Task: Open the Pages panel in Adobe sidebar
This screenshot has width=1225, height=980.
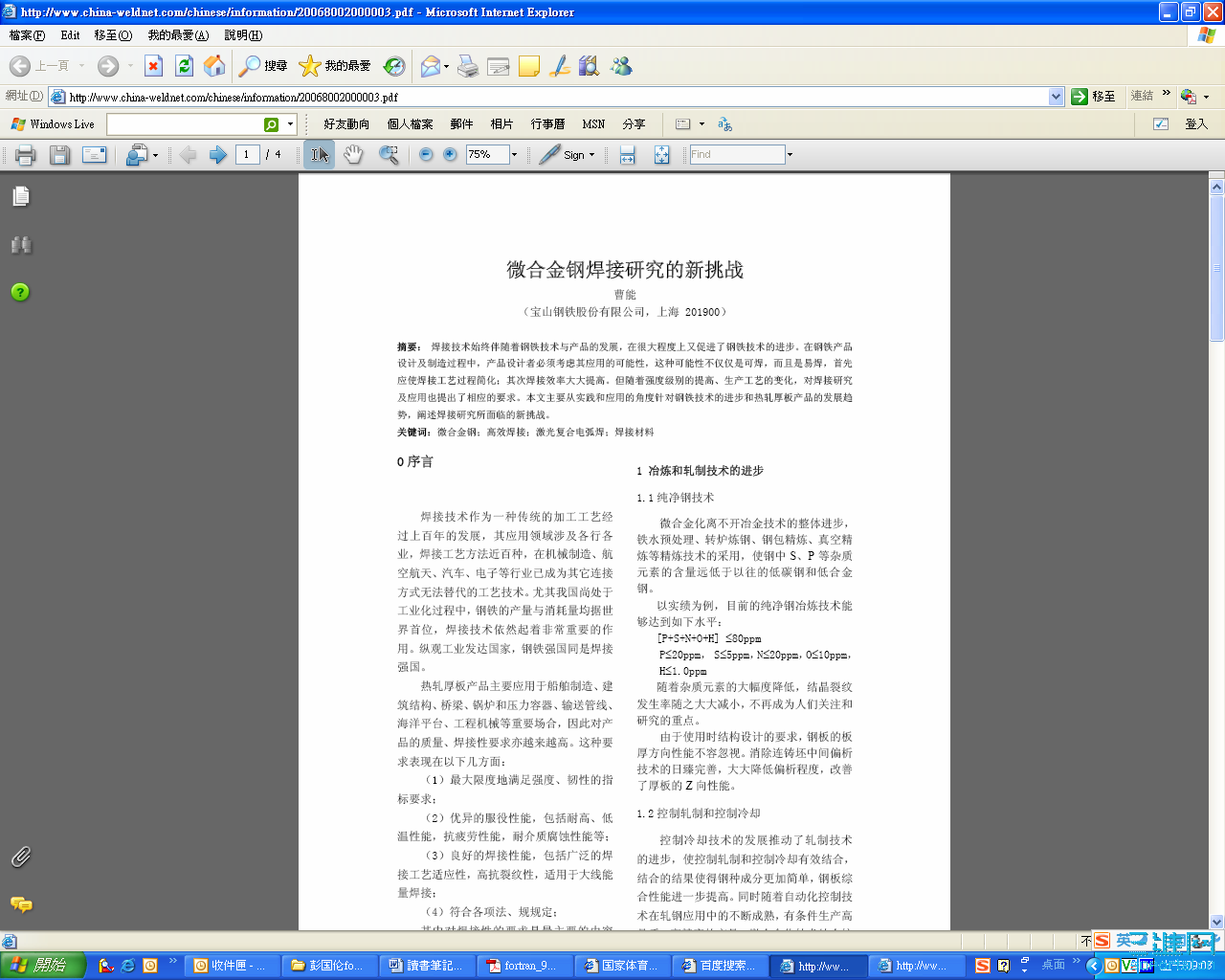Action: pyautogui.click(x=21, y=196)
